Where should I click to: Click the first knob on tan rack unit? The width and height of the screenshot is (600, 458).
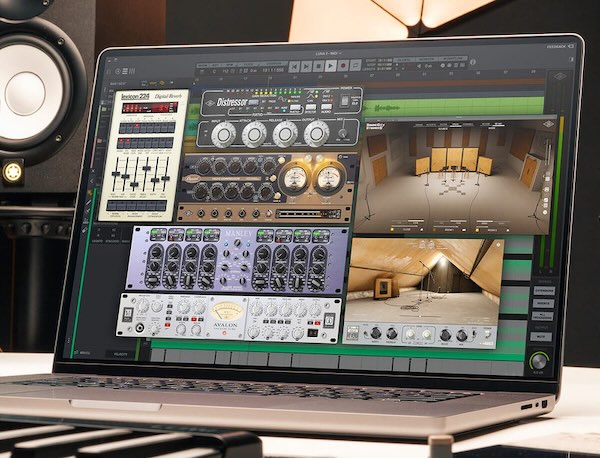pos(200,214)
